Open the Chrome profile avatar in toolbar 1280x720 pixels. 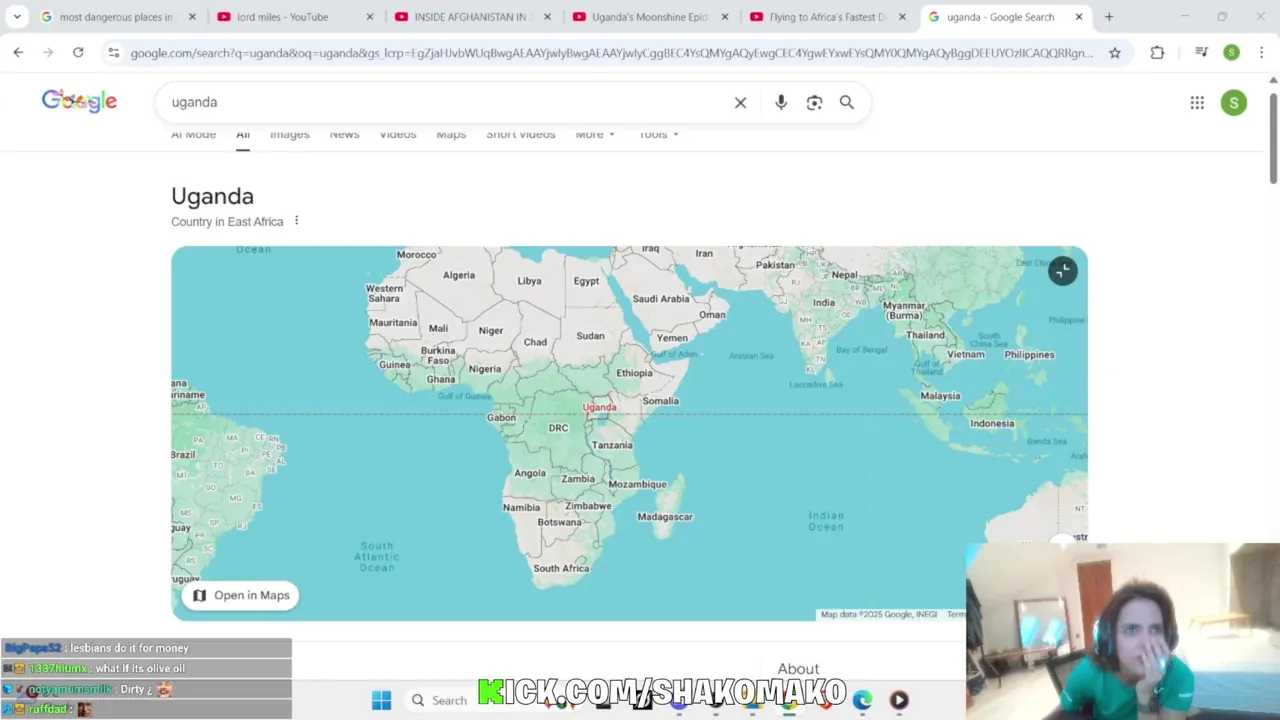1232,52
